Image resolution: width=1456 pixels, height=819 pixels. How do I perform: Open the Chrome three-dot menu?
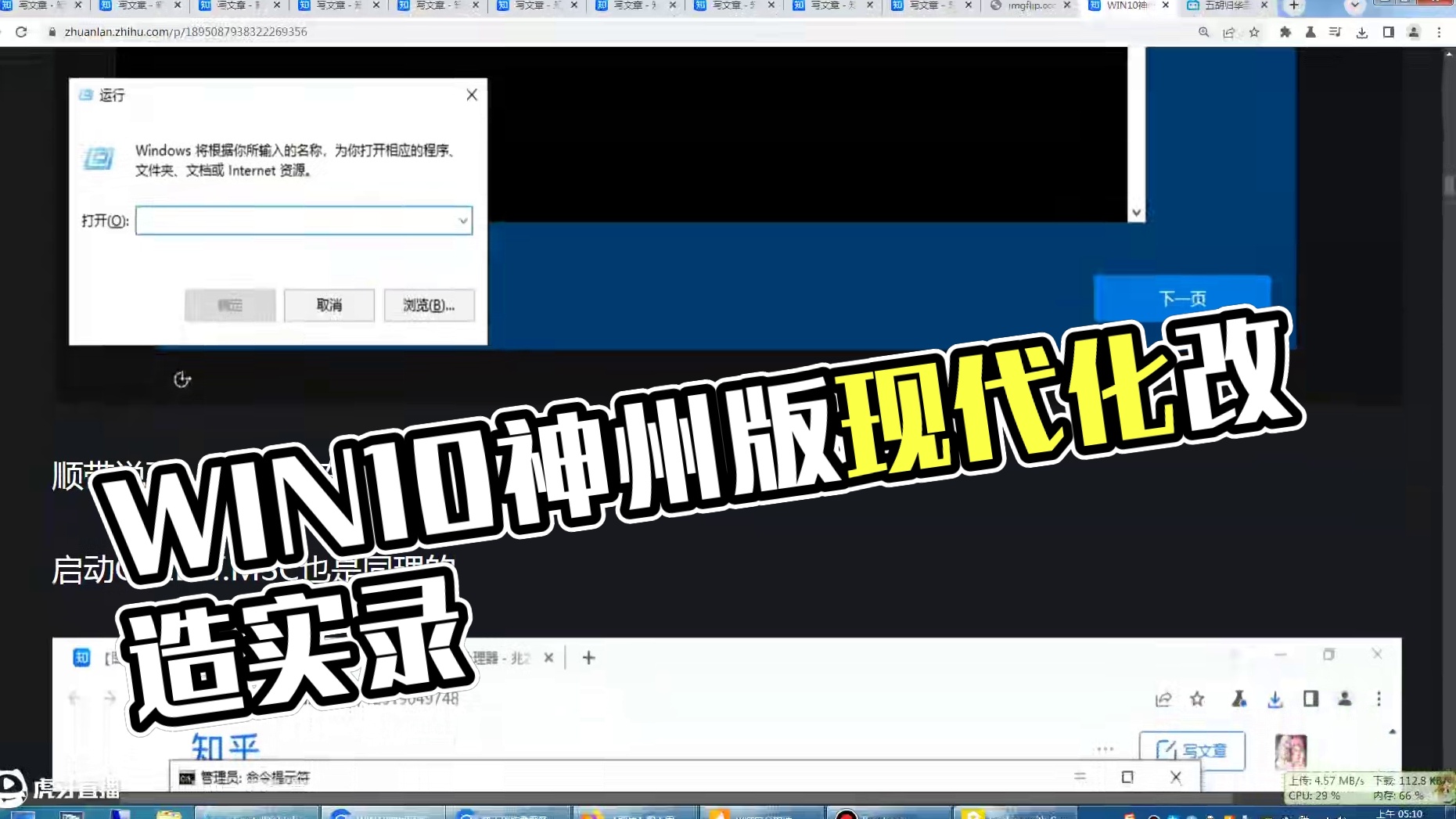pos(1440,32)
